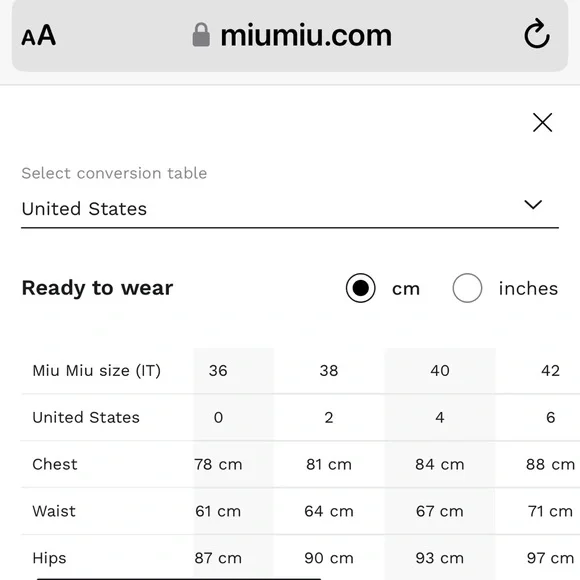Tap the 84 cm chest value
Image resolution: width=580 pixels, height=580 pixels.
click(x=439, y=464)
